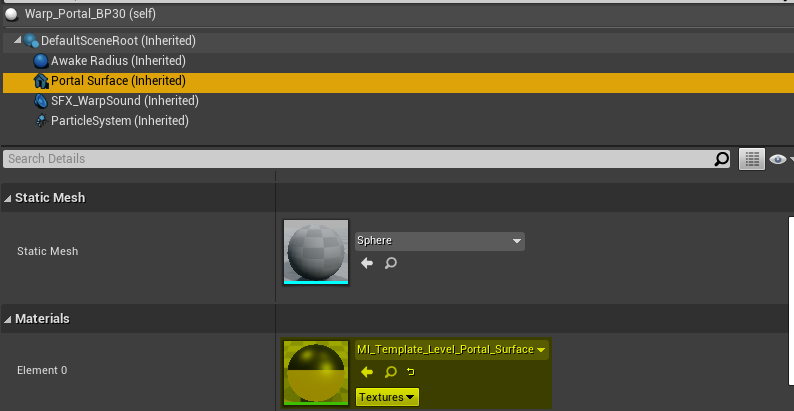
Task: Click the SFX_WarpSound audio icon
Action: (x=41, y=101)
